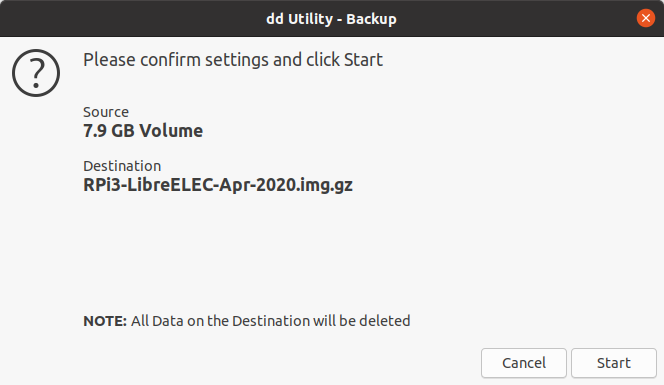Click the 'Destination' label

122,166
